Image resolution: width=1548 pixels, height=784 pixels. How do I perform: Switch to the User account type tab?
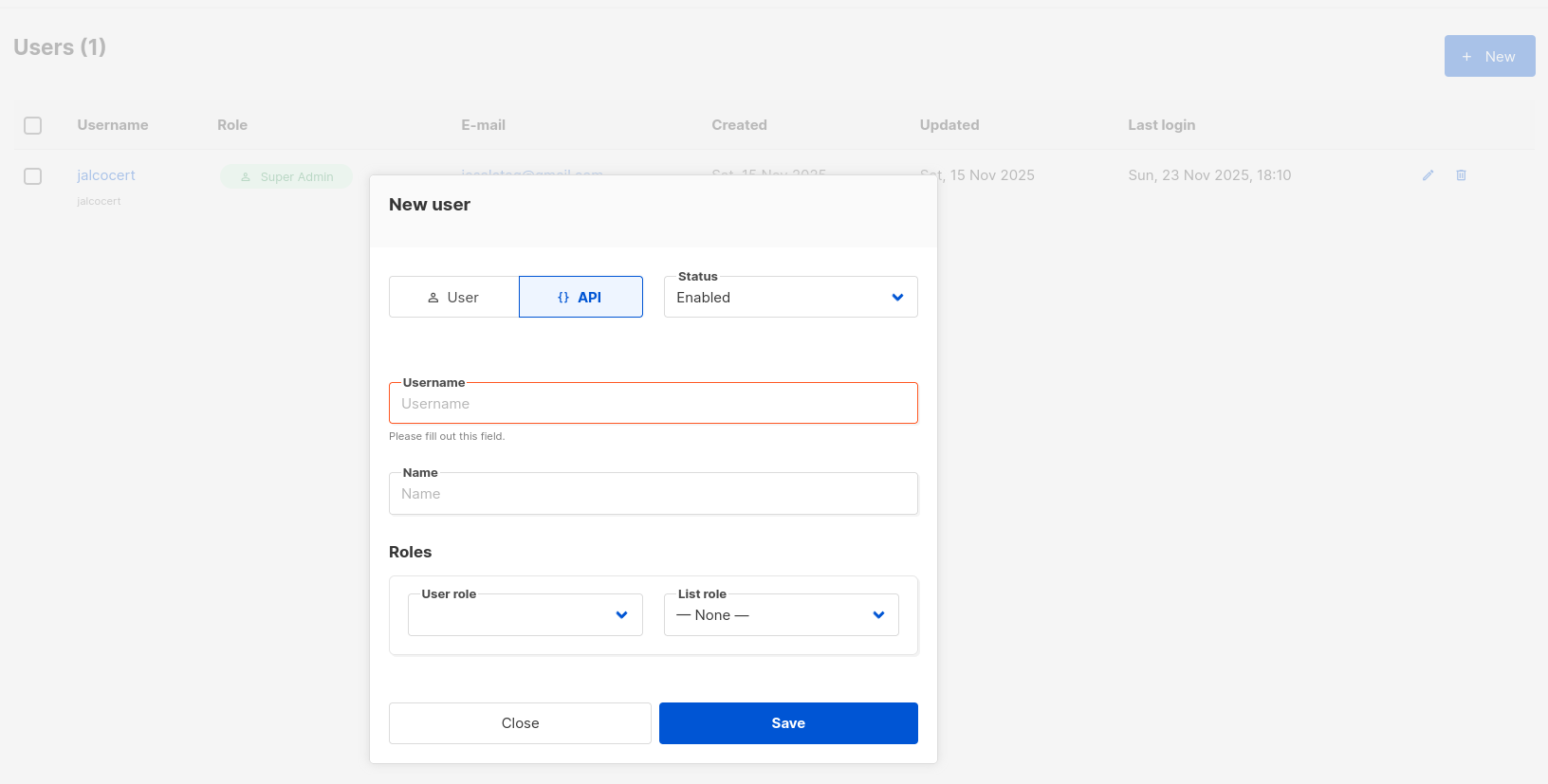tap(454, 298)
